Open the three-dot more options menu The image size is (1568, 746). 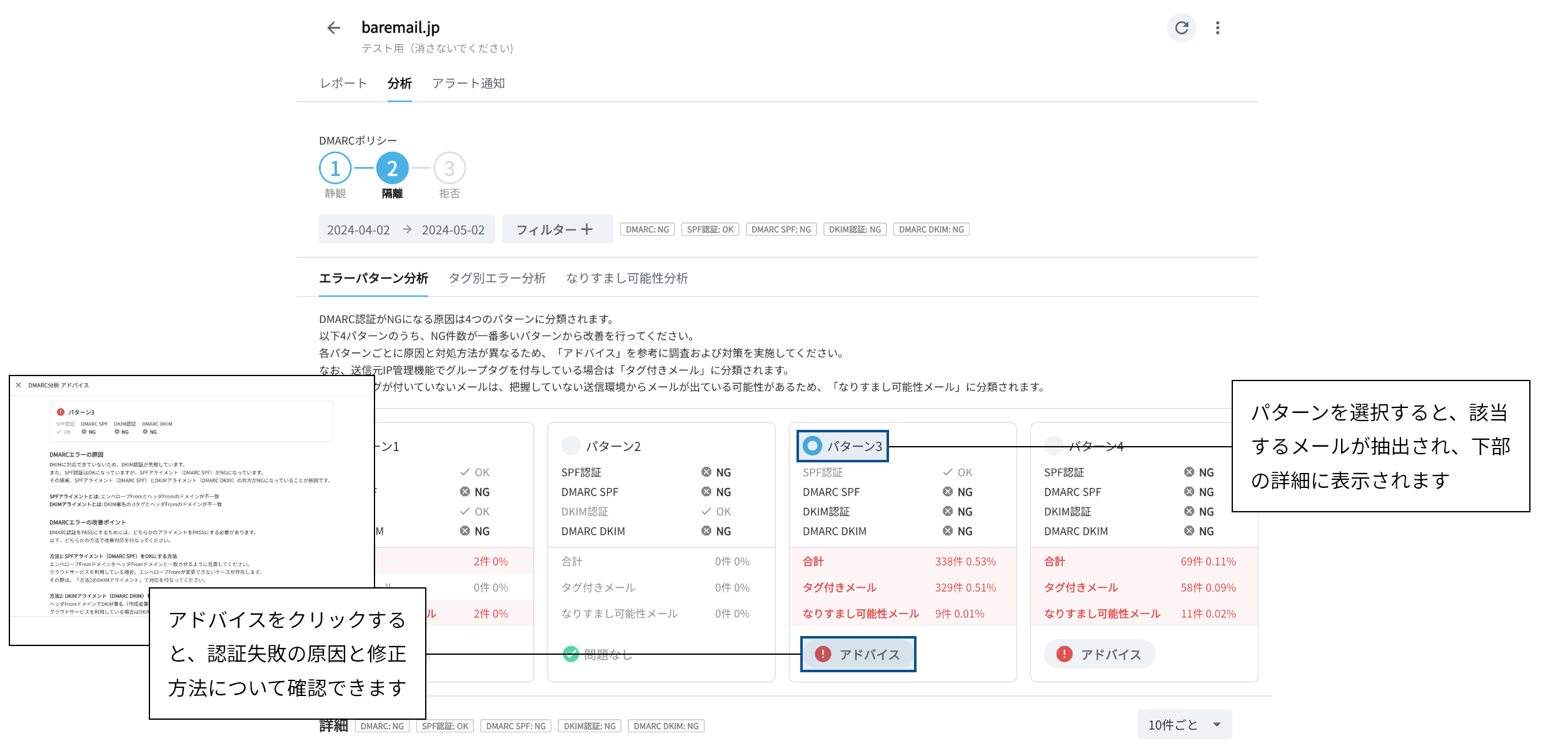tap(1217, 28)
